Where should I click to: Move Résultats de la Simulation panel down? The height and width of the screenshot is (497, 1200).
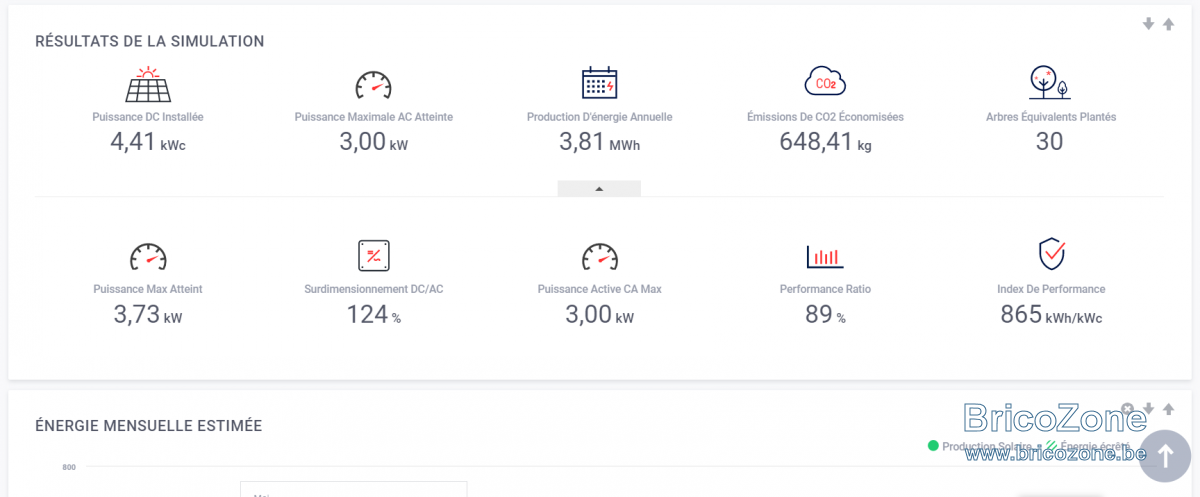click(1149, 24)
